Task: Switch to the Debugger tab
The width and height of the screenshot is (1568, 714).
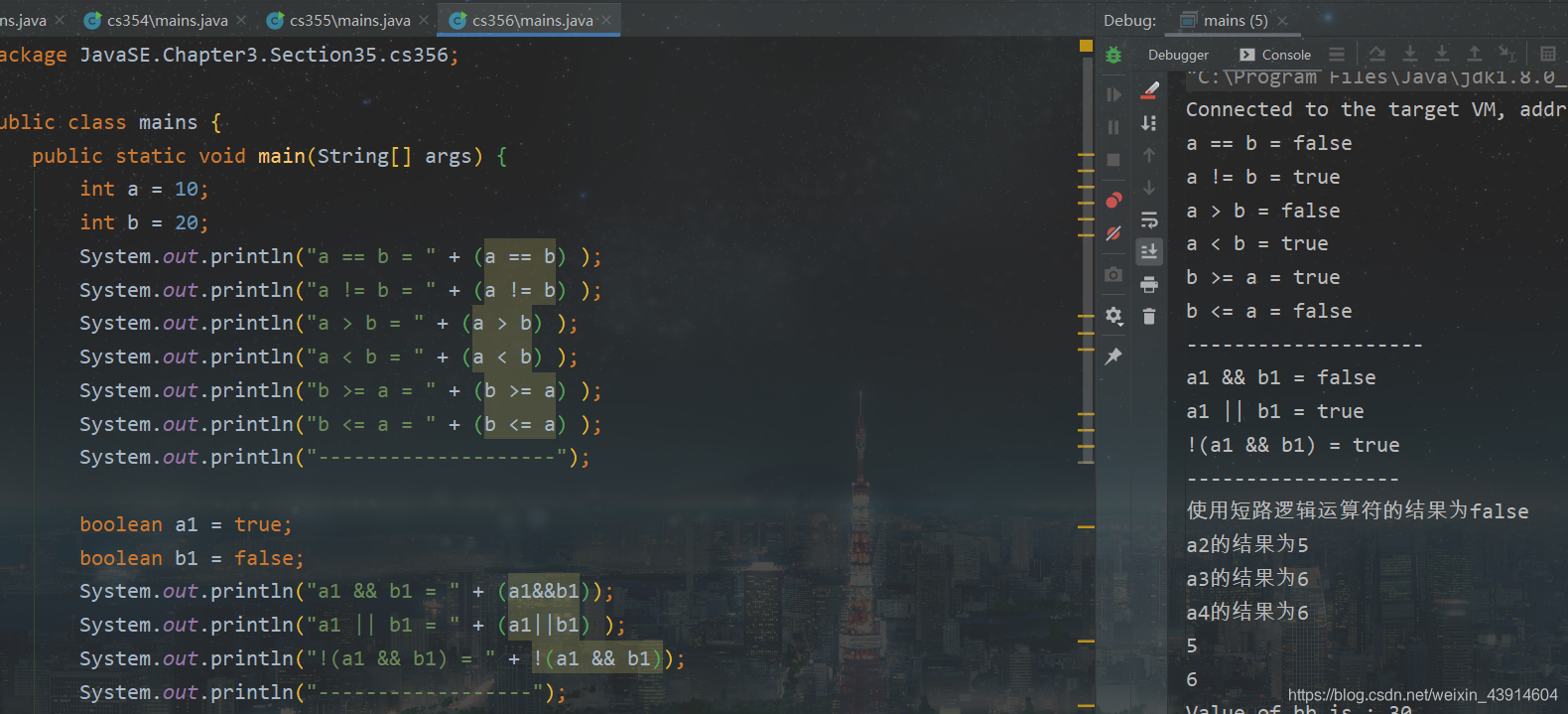Action: [1178, 55]
